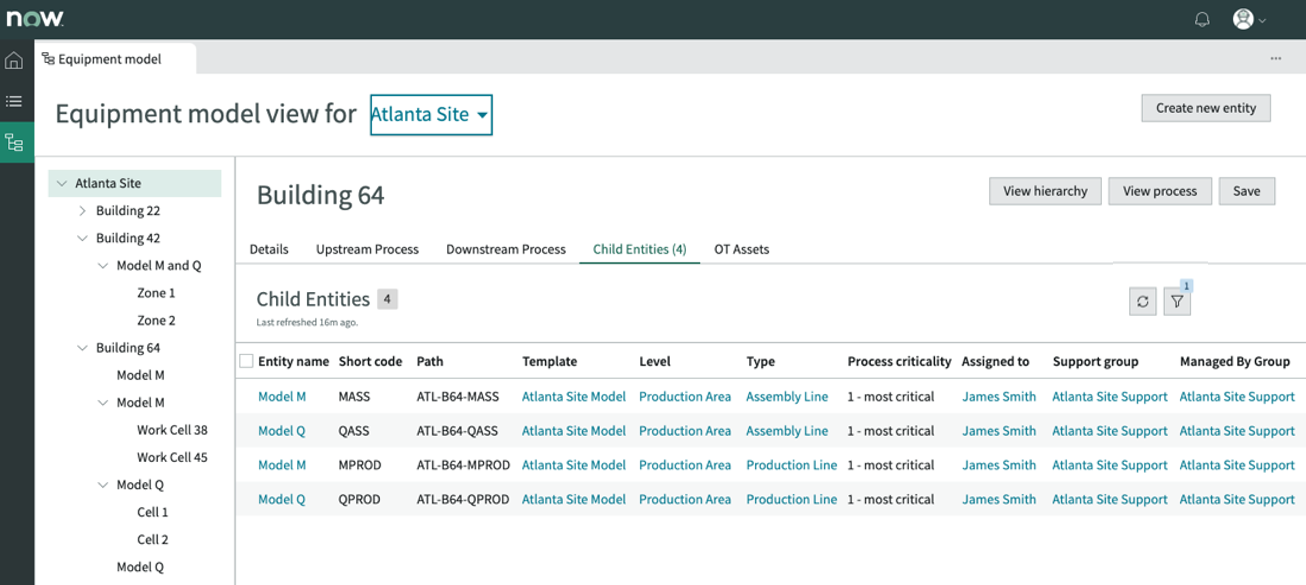Select Work Cell 38 in the tree
Screen dimensions: 1306x585
click(172, 430)
